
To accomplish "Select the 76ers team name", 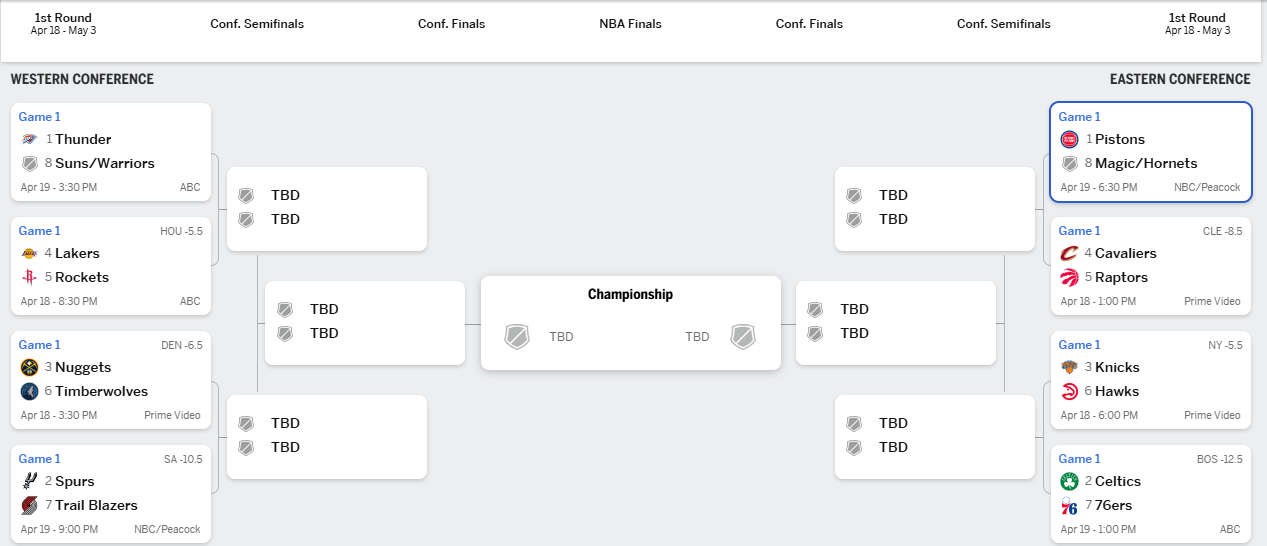I will point(1113,505).
